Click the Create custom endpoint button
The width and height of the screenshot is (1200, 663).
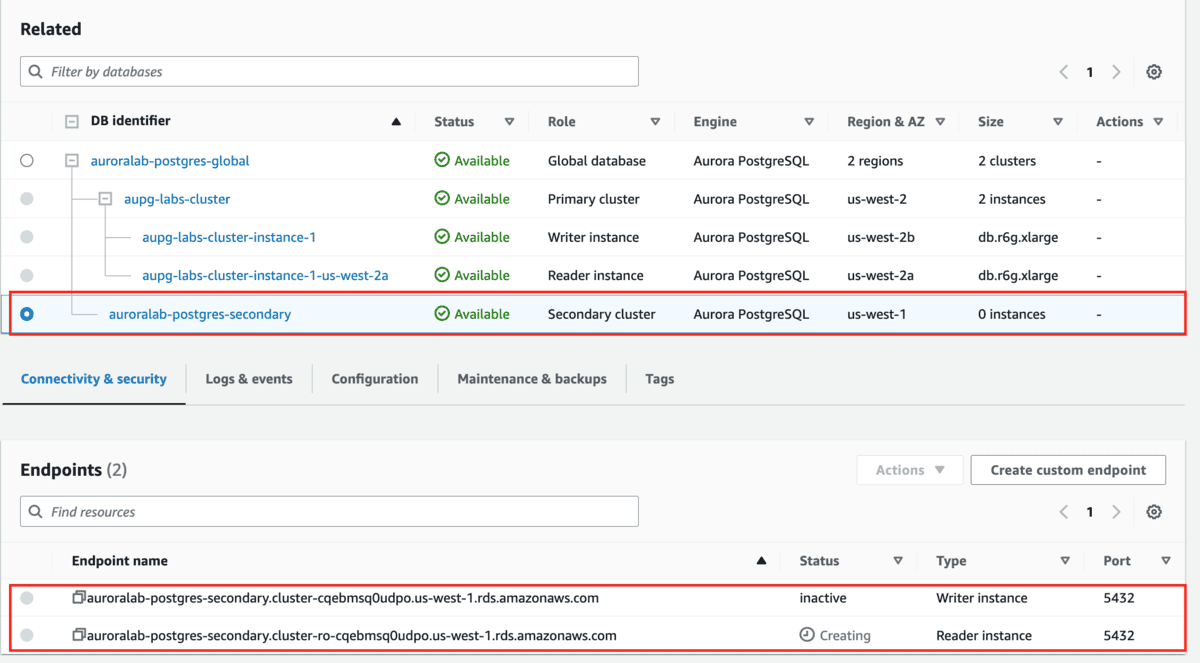click(x=1067, y=469)
